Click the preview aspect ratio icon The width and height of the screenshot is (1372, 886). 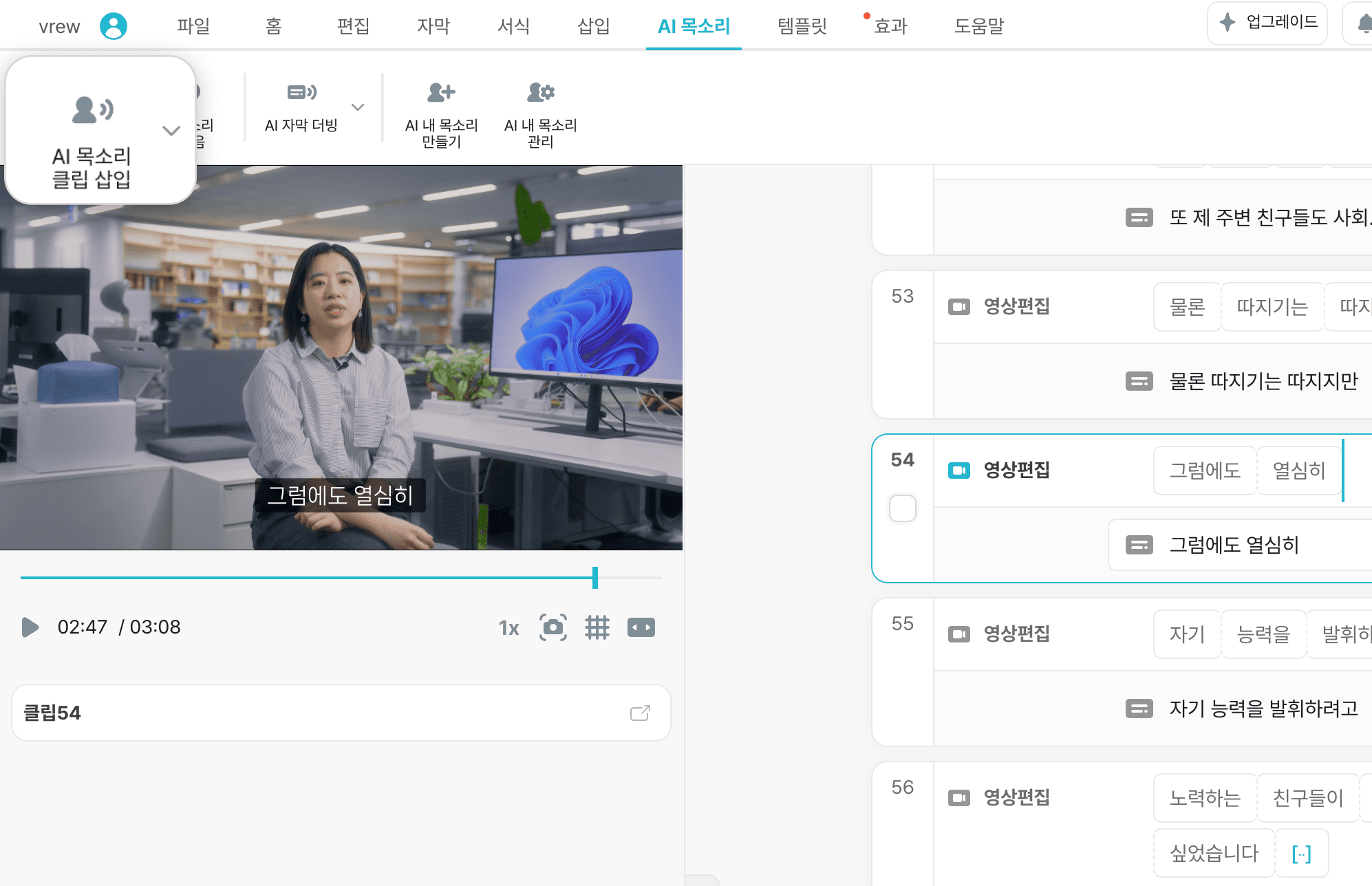pyautogui.click(x=641, y=627)
